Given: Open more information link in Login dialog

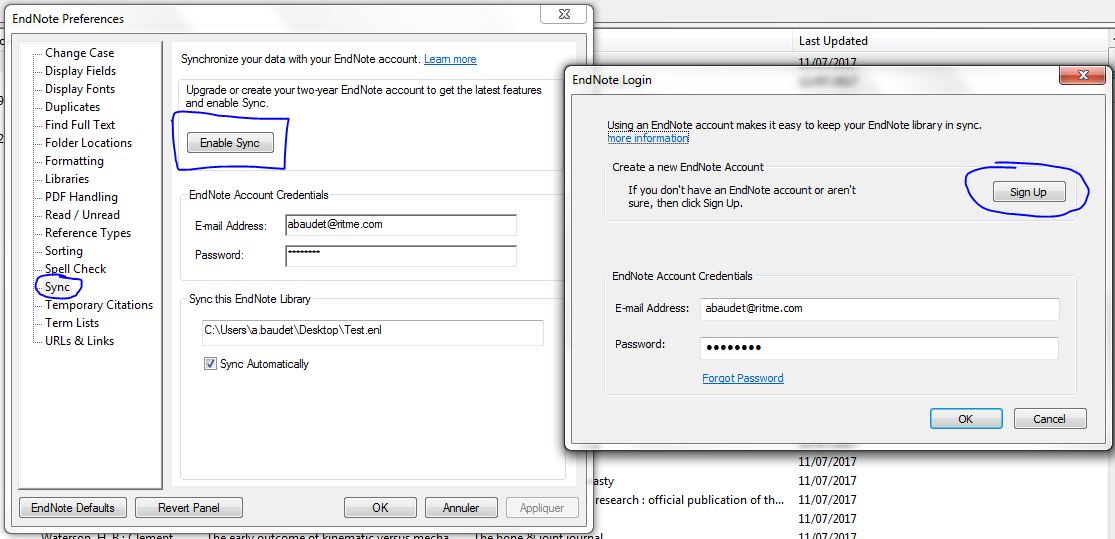Looking at the screenshot, I should (x=648, y=138).
